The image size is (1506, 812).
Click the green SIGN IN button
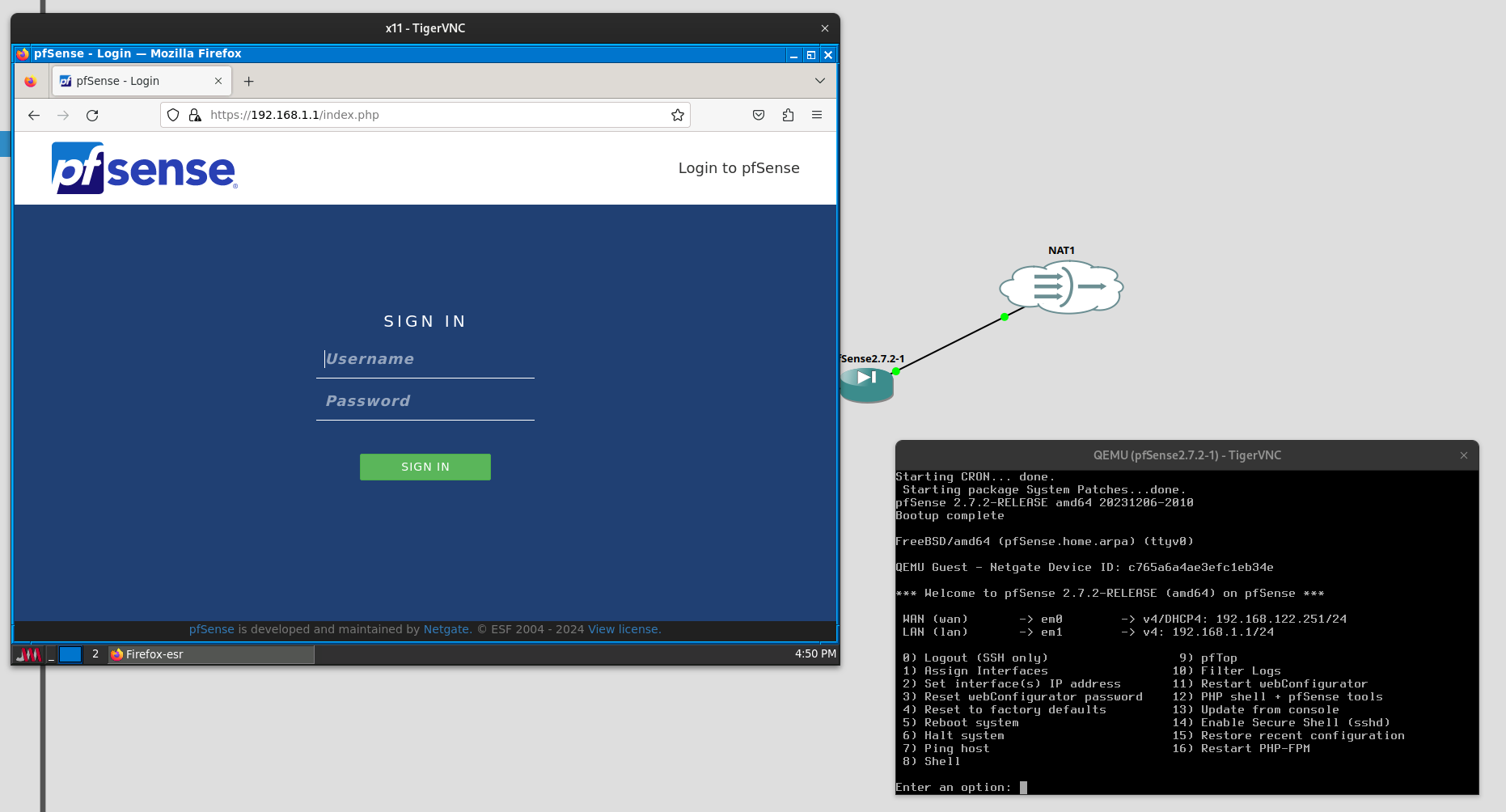(x=425, y=467)
